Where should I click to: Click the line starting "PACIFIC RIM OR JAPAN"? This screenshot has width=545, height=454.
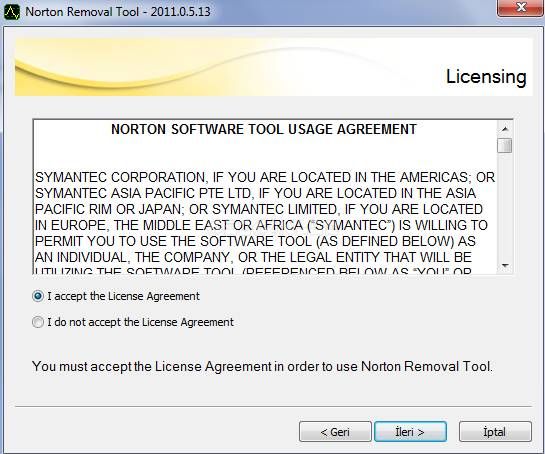click(259, 209)
